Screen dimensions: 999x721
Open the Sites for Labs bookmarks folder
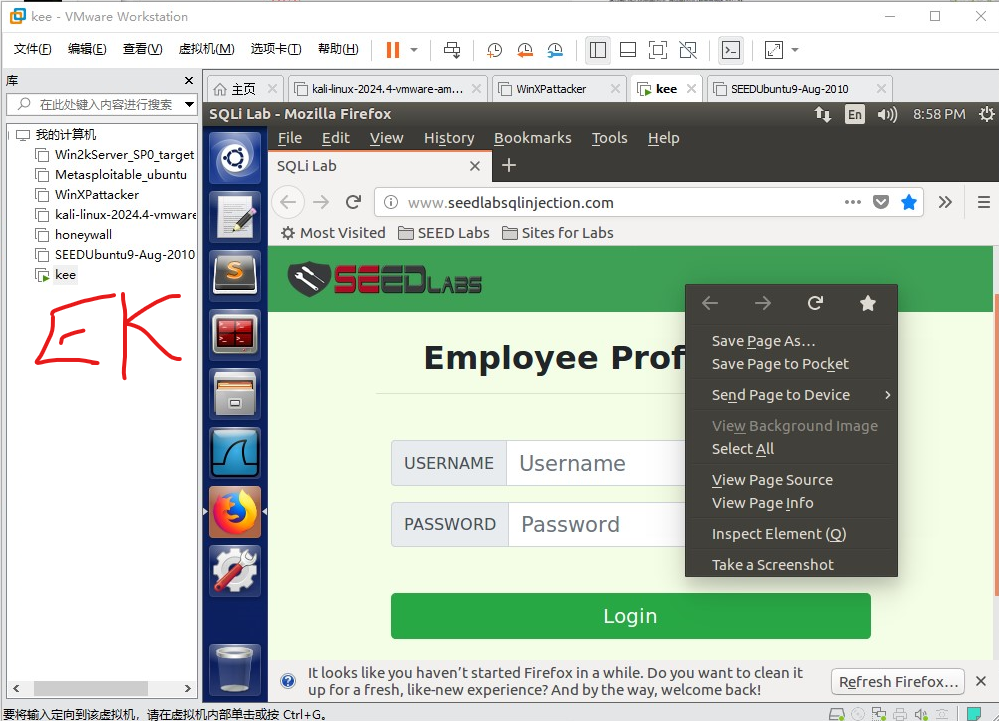[557, 233]
